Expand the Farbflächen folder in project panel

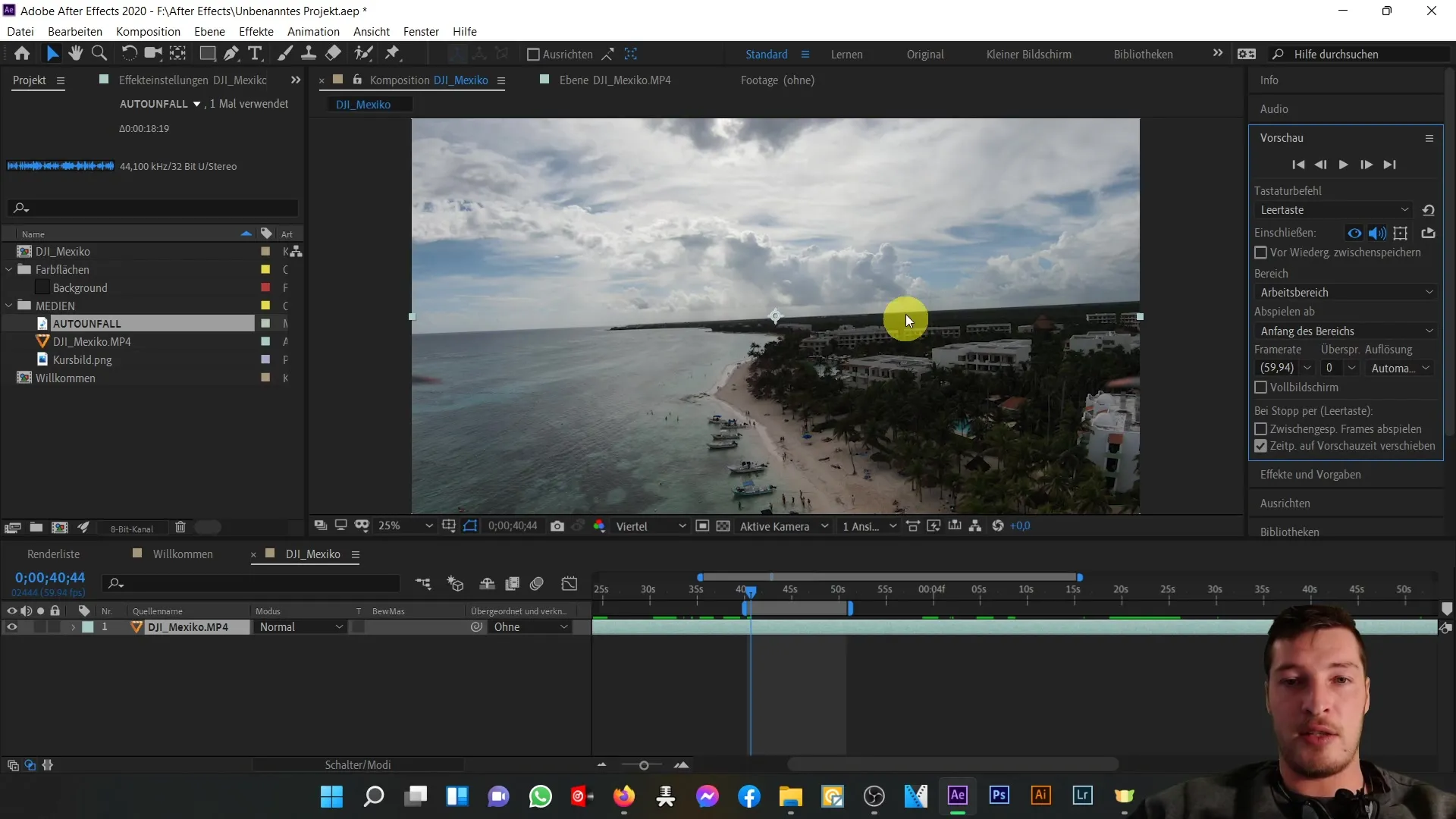9,270
